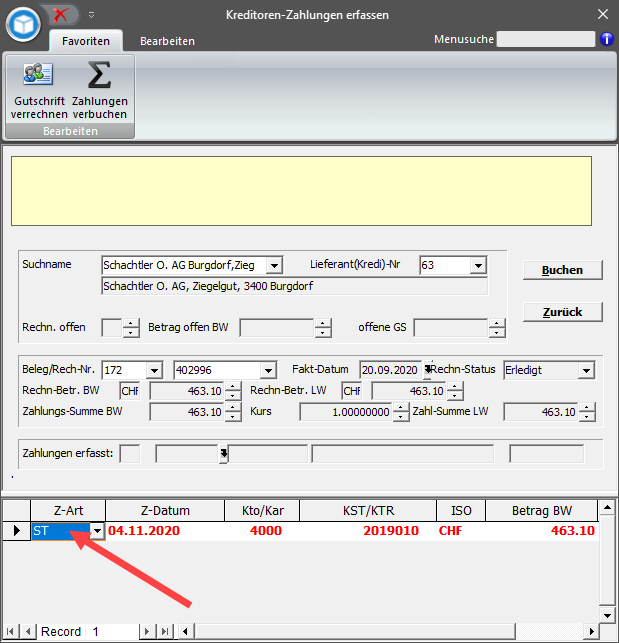Decrease the Kurs exchange rate spinner
The width and height of the screenshot is (619, 643).
pos(401,417)
